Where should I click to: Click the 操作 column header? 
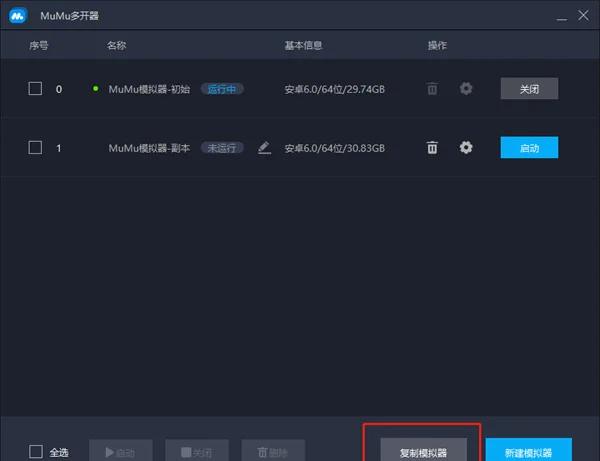pos(437,46)
